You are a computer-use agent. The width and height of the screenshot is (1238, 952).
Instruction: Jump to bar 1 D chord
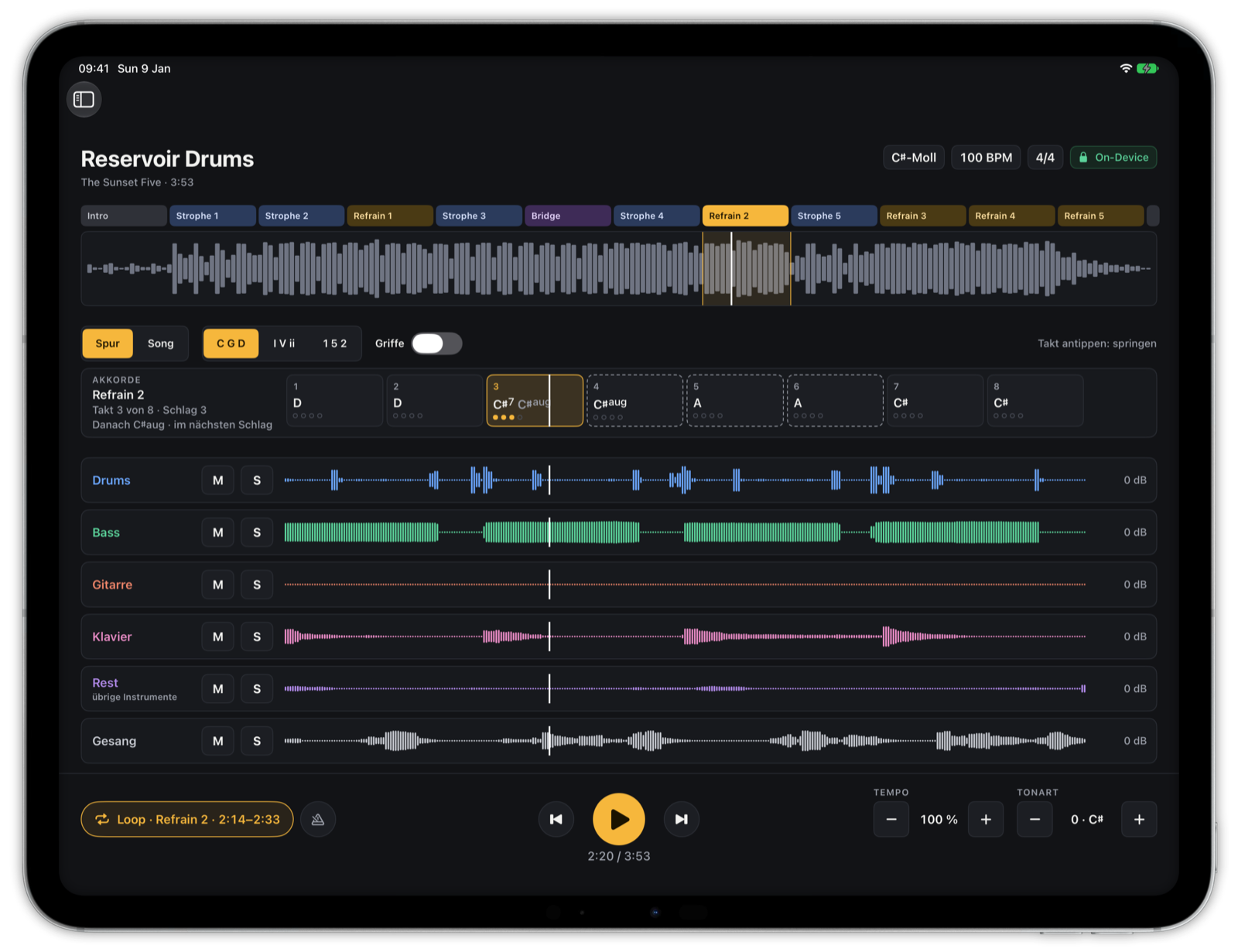tap(334, 401)
